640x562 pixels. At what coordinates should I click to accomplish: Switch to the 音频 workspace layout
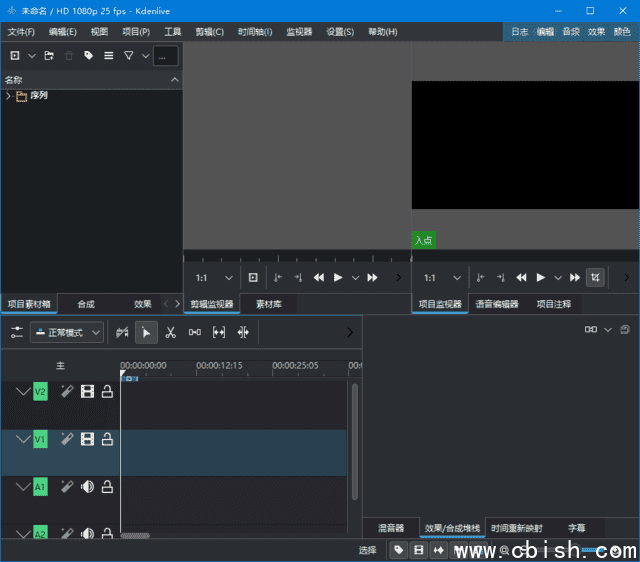(x=571, y=32)
